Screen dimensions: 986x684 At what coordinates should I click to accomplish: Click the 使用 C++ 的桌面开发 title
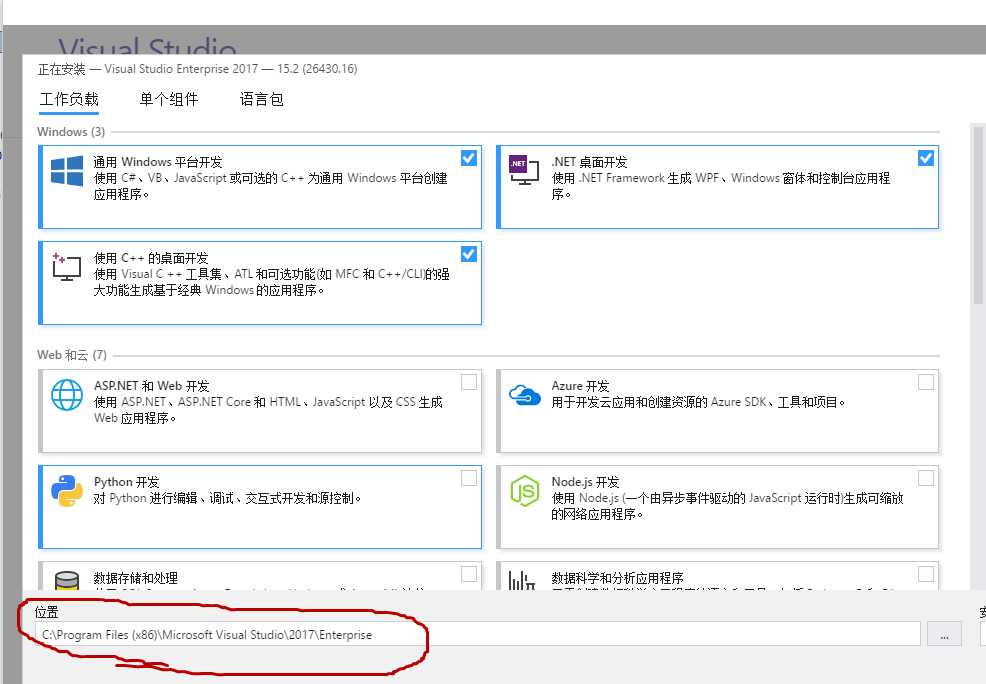(x=151, y=258)
